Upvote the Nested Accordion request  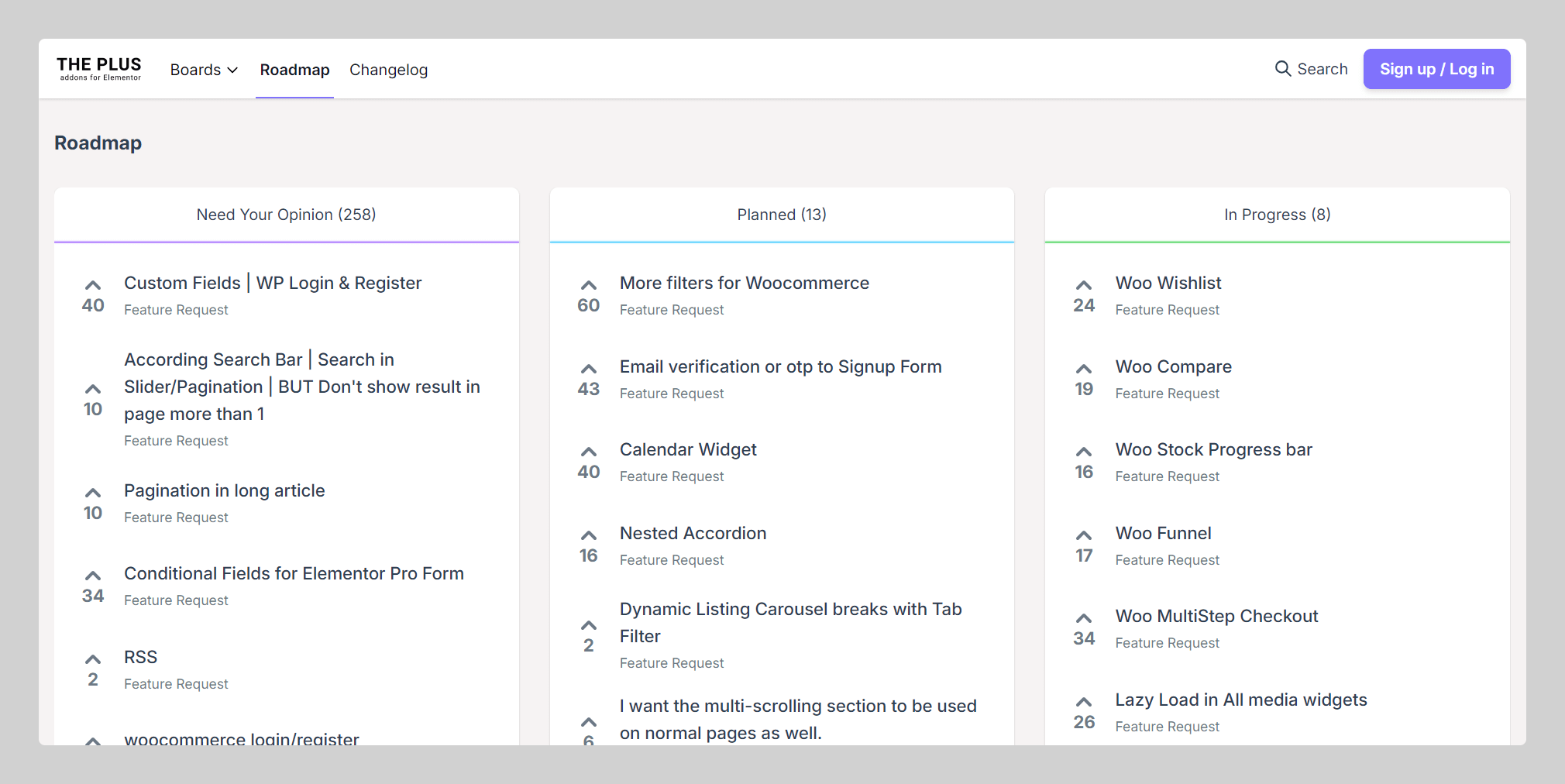[589, 536]
